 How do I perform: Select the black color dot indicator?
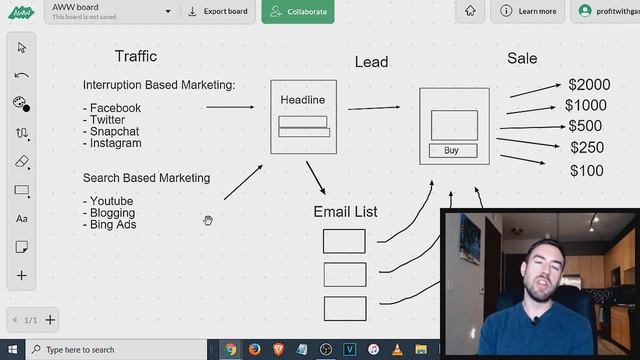pos(26,109)
